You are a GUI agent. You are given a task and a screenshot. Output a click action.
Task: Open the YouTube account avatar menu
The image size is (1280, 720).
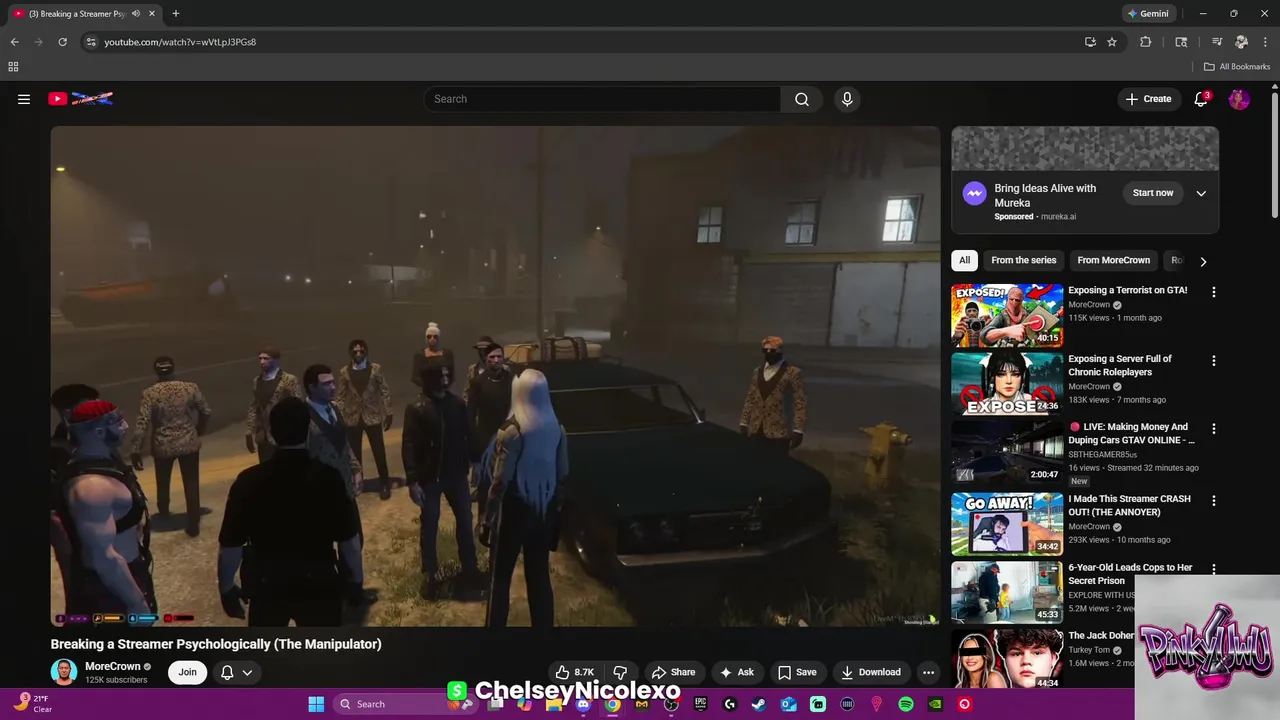pos(1239,99)
